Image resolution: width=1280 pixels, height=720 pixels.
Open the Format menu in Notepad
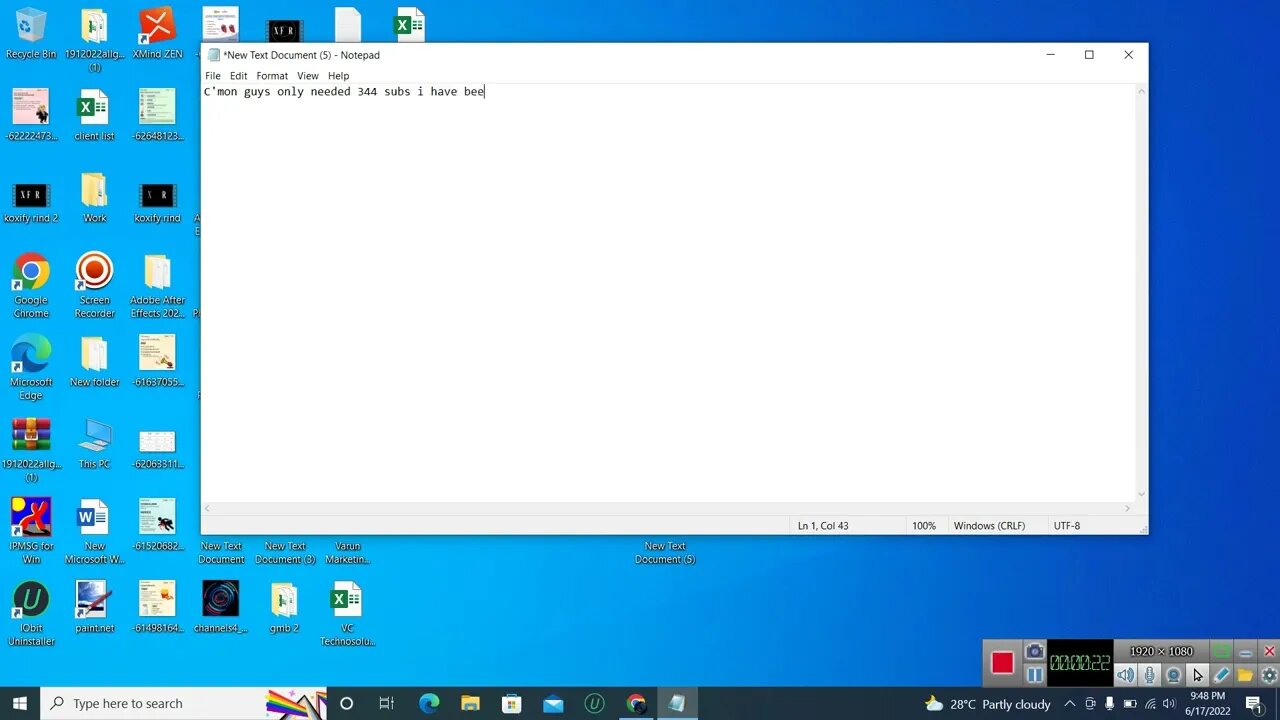272,76
